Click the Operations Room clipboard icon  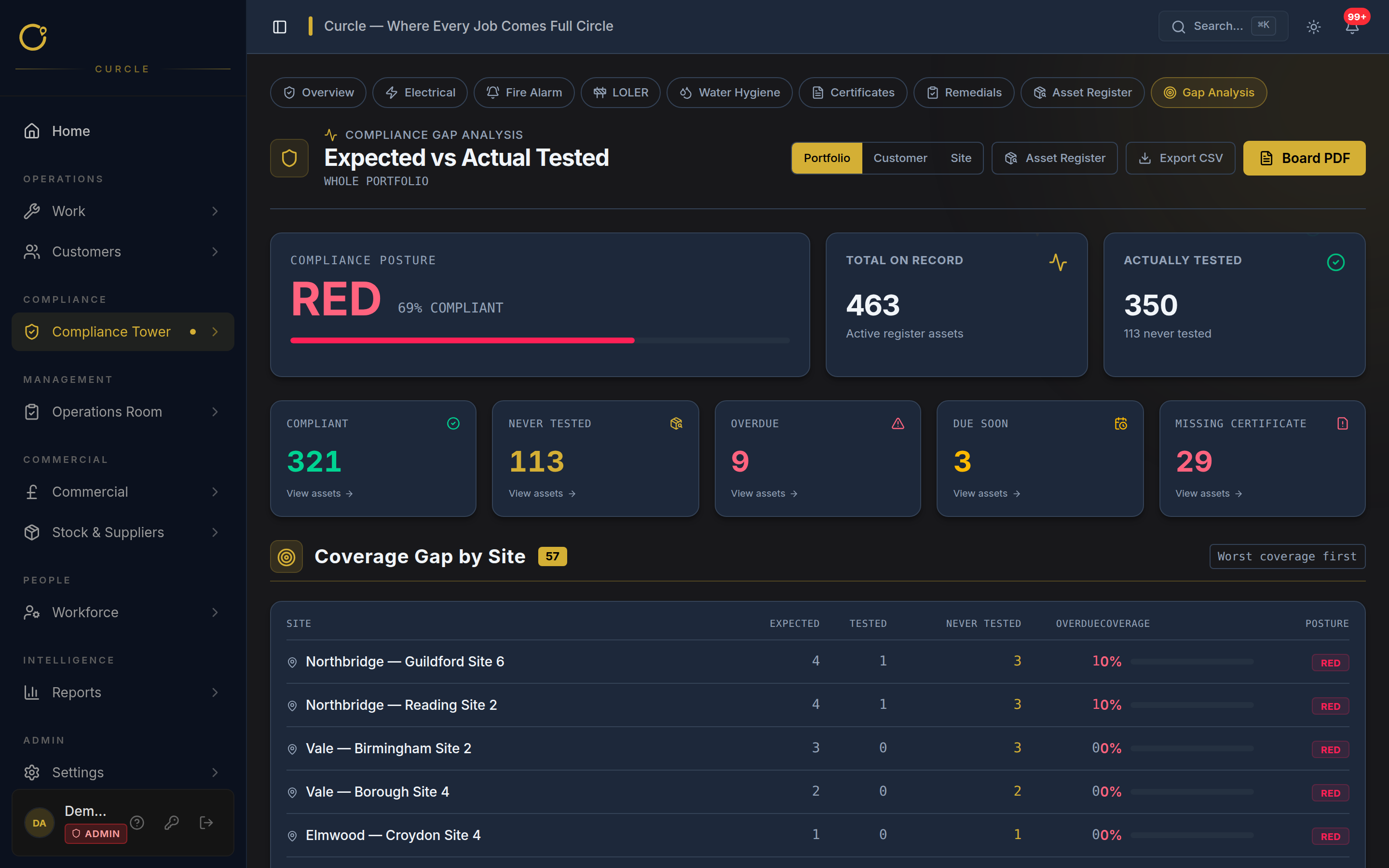point(31,412)
